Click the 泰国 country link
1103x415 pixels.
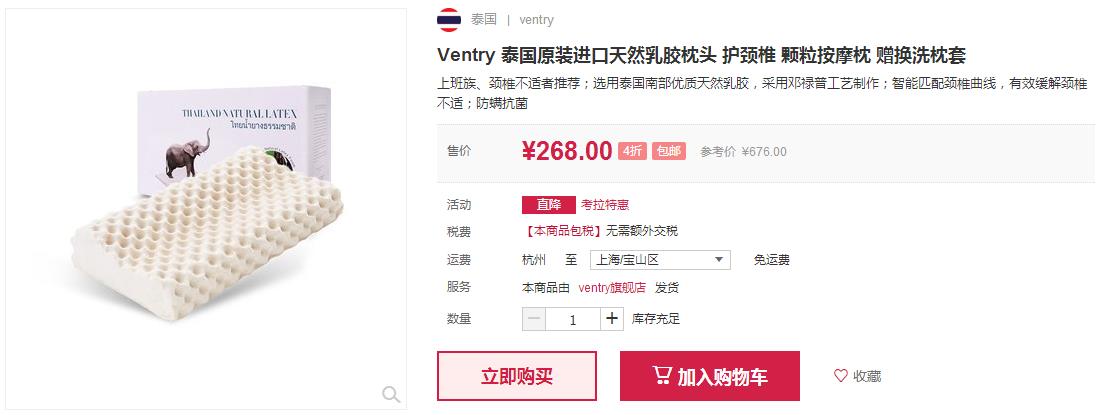point(483,20)
